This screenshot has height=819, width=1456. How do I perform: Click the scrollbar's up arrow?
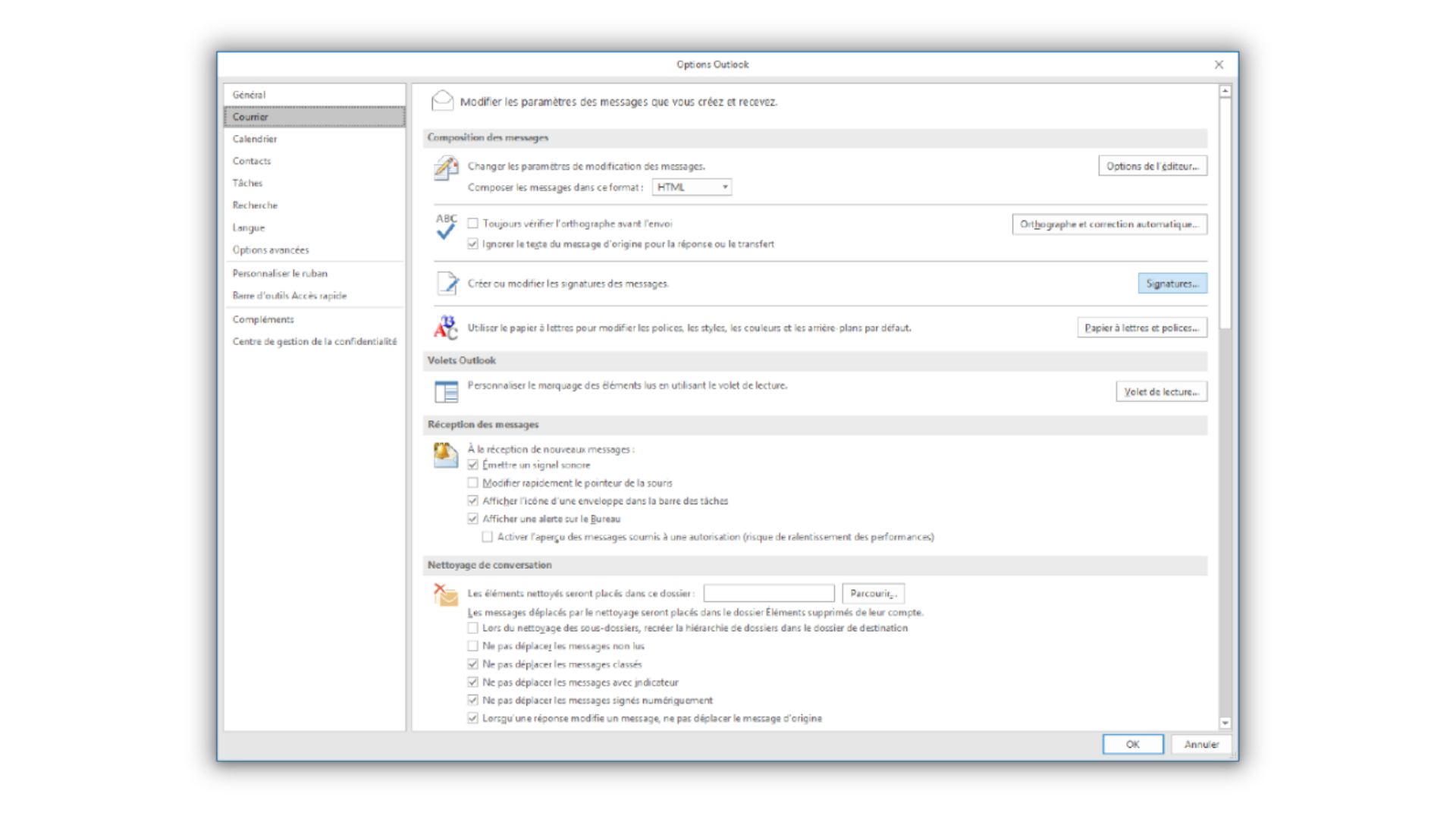tap(1225, 91)
